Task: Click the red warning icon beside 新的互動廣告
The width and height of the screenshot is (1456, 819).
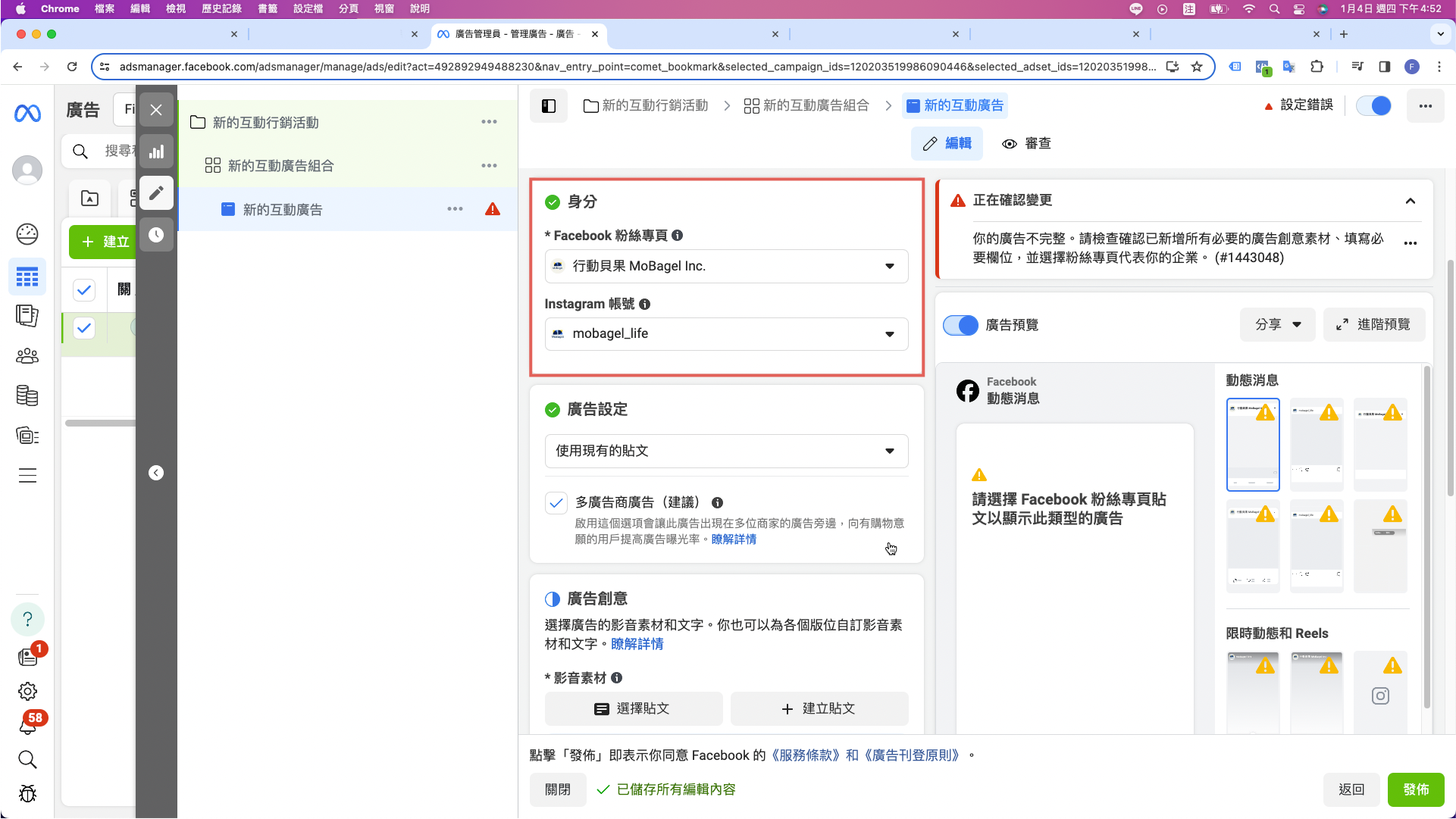Action: (x=493, y=209)
